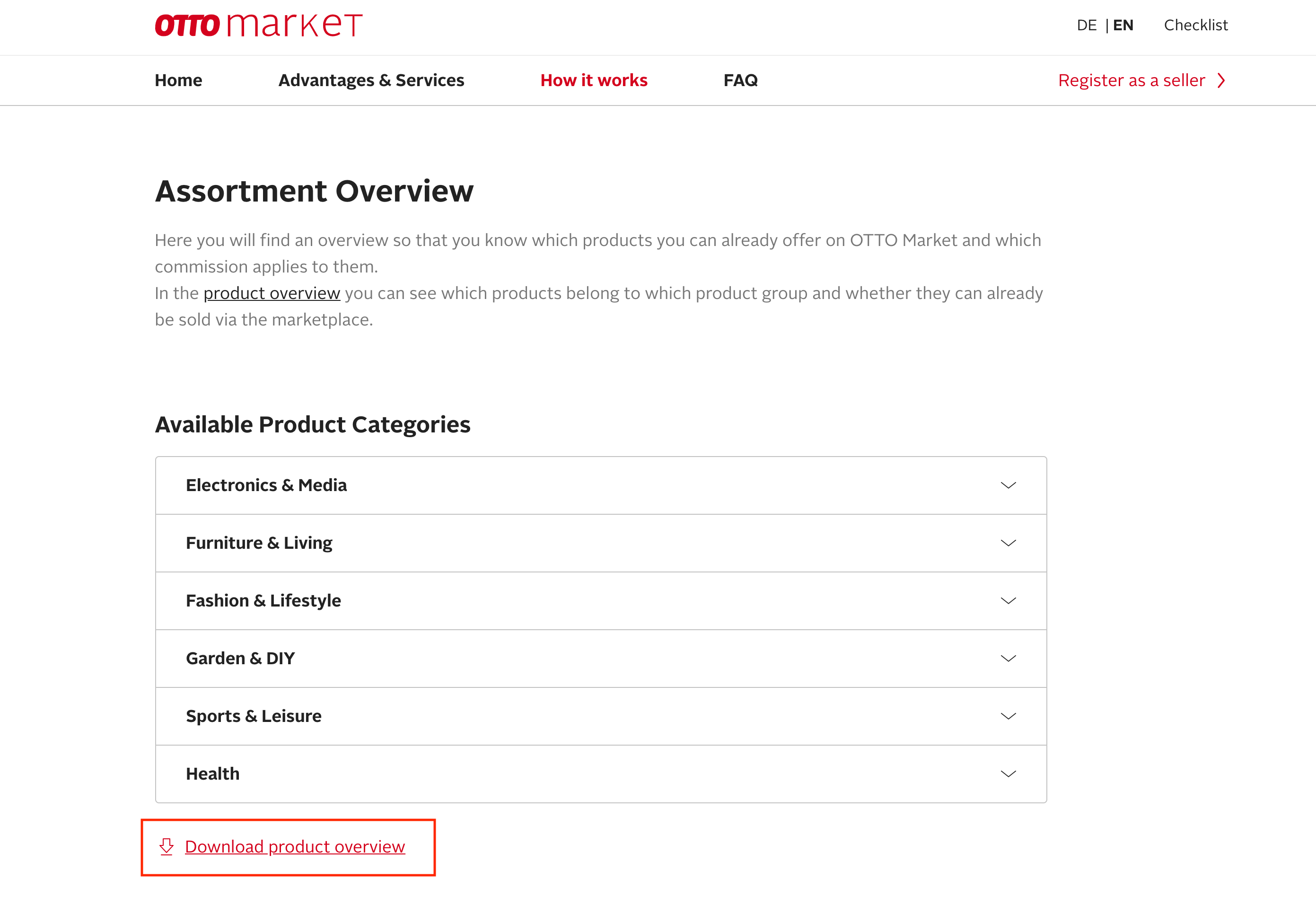
Task: Go to Advantages & Services
Action: tap(371, 80)
